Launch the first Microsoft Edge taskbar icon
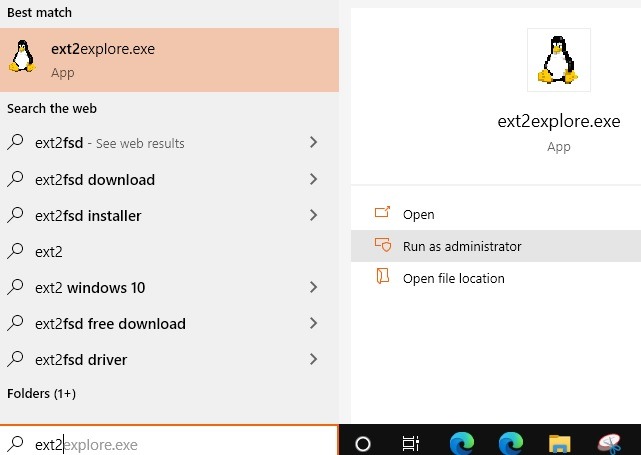The width and height of the screenshot is (641, 455). [x=462, y=444]
